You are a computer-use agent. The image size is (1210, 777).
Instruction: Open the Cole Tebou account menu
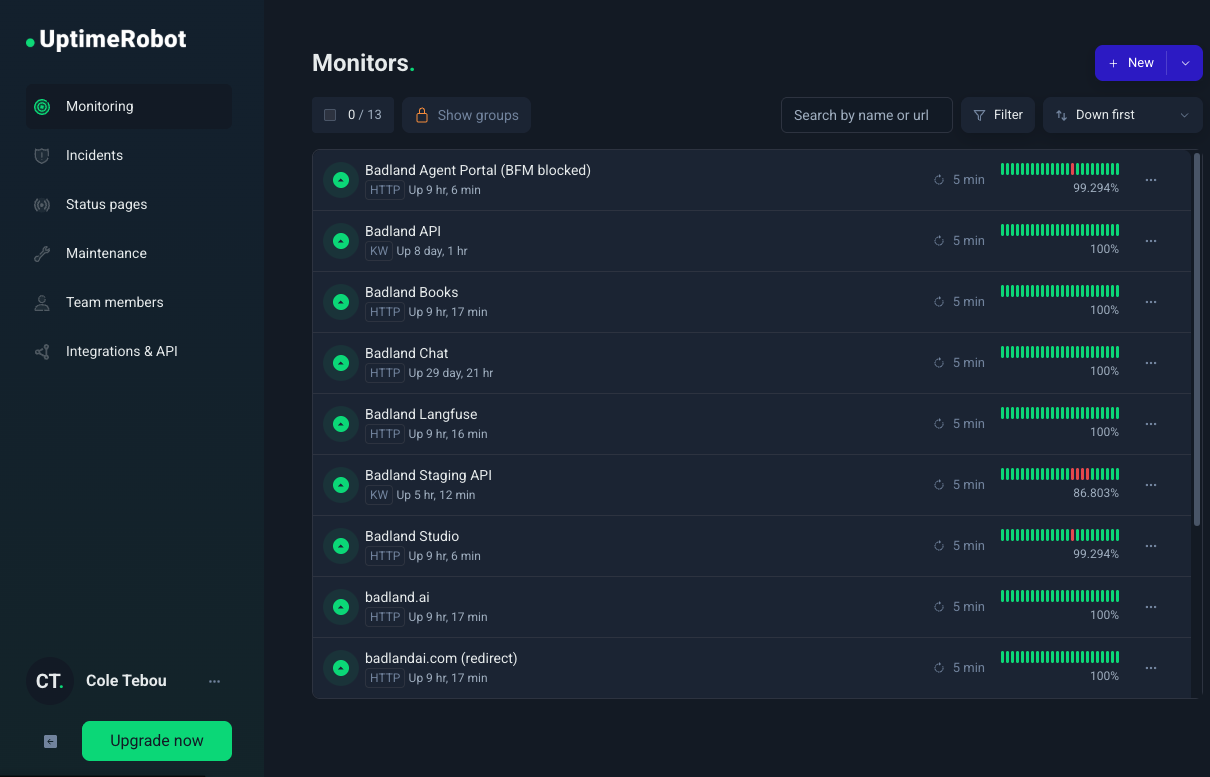pyautogui.click(x=214, y=680)
